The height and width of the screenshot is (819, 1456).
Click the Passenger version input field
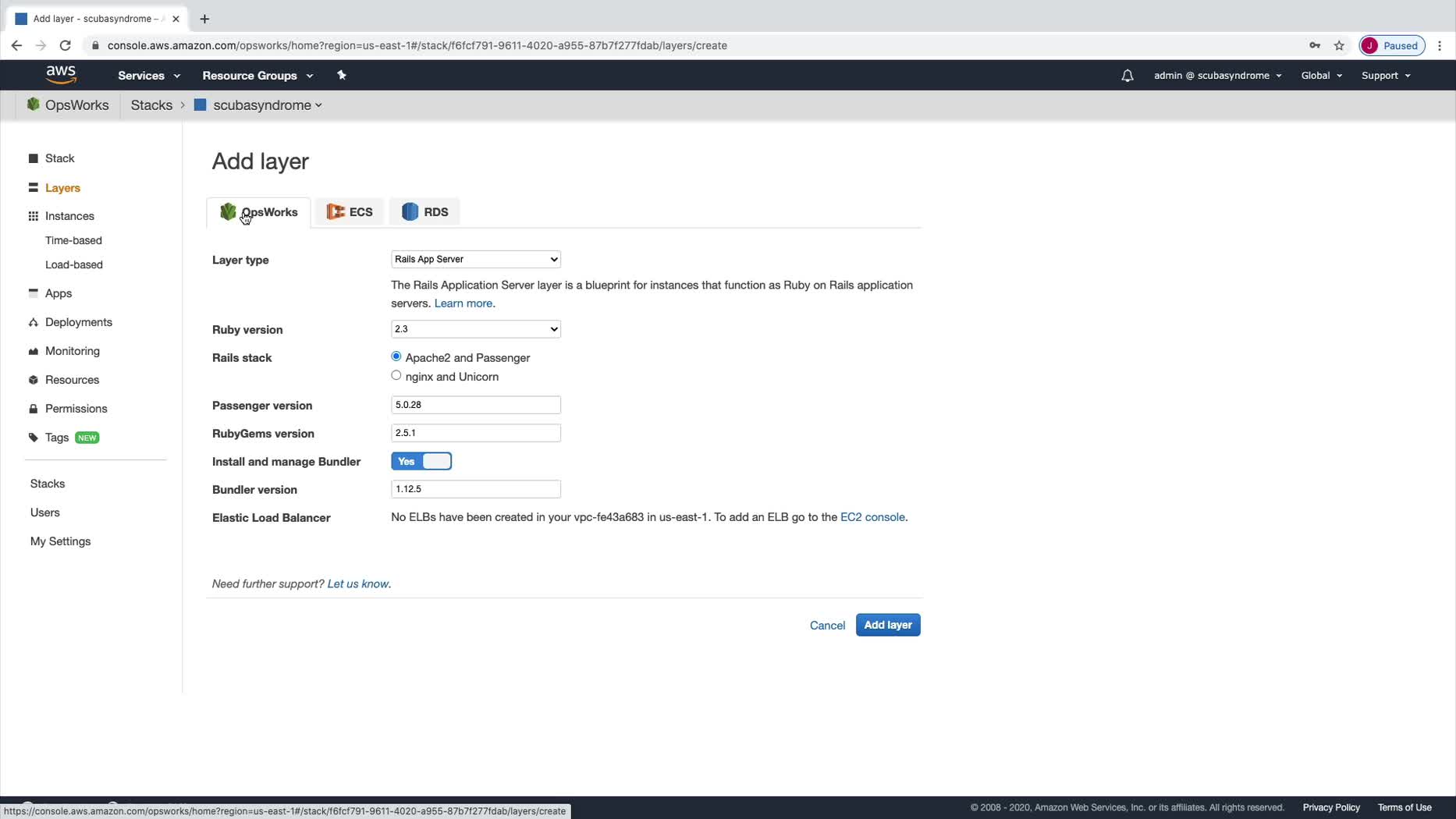click(476, 405)
